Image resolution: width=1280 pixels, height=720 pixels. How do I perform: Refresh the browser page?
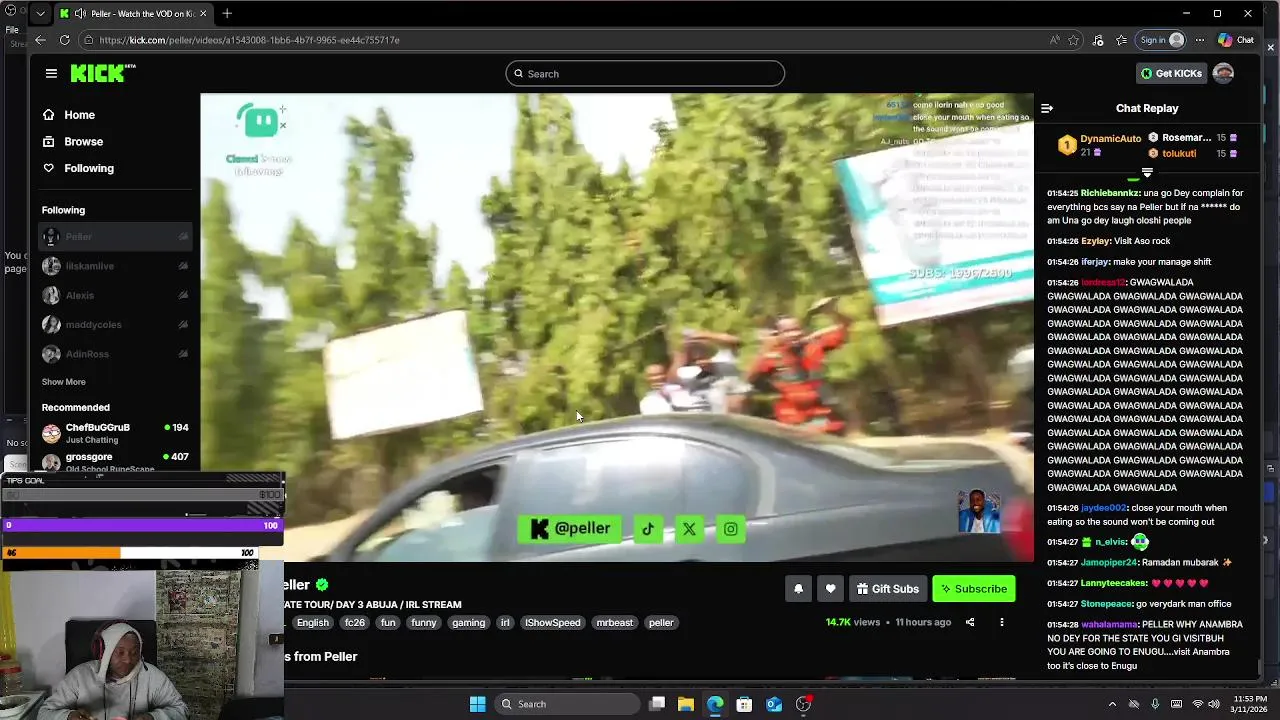(x=65, y=40)
